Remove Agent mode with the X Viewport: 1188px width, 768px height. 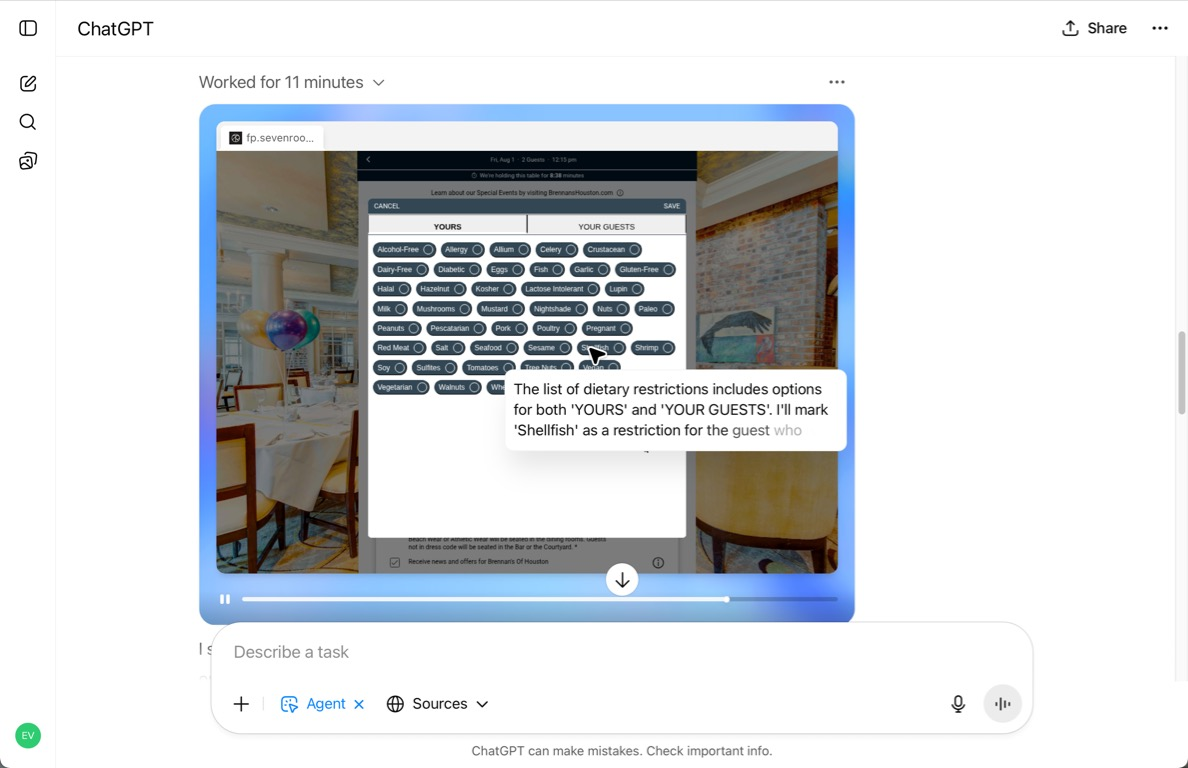pos(360,704)
